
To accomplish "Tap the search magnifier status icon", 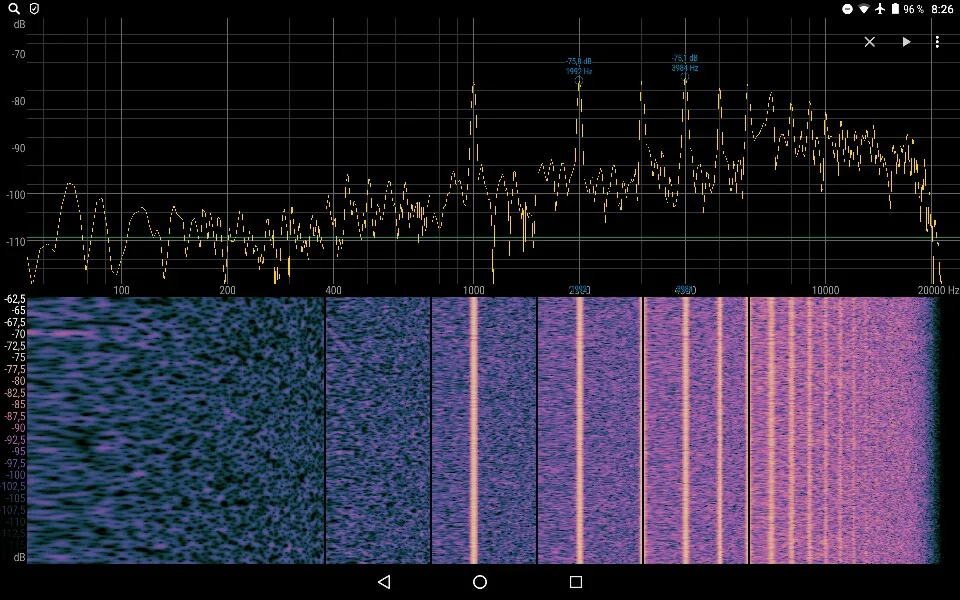I will tap(13, 9).
